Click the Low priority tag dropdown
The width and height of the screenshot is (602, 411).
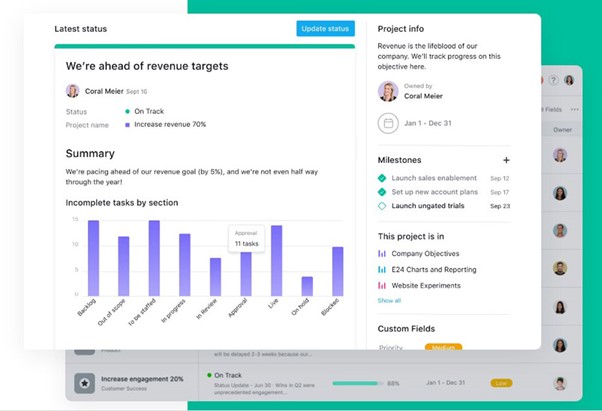click(x=501, y=383)
